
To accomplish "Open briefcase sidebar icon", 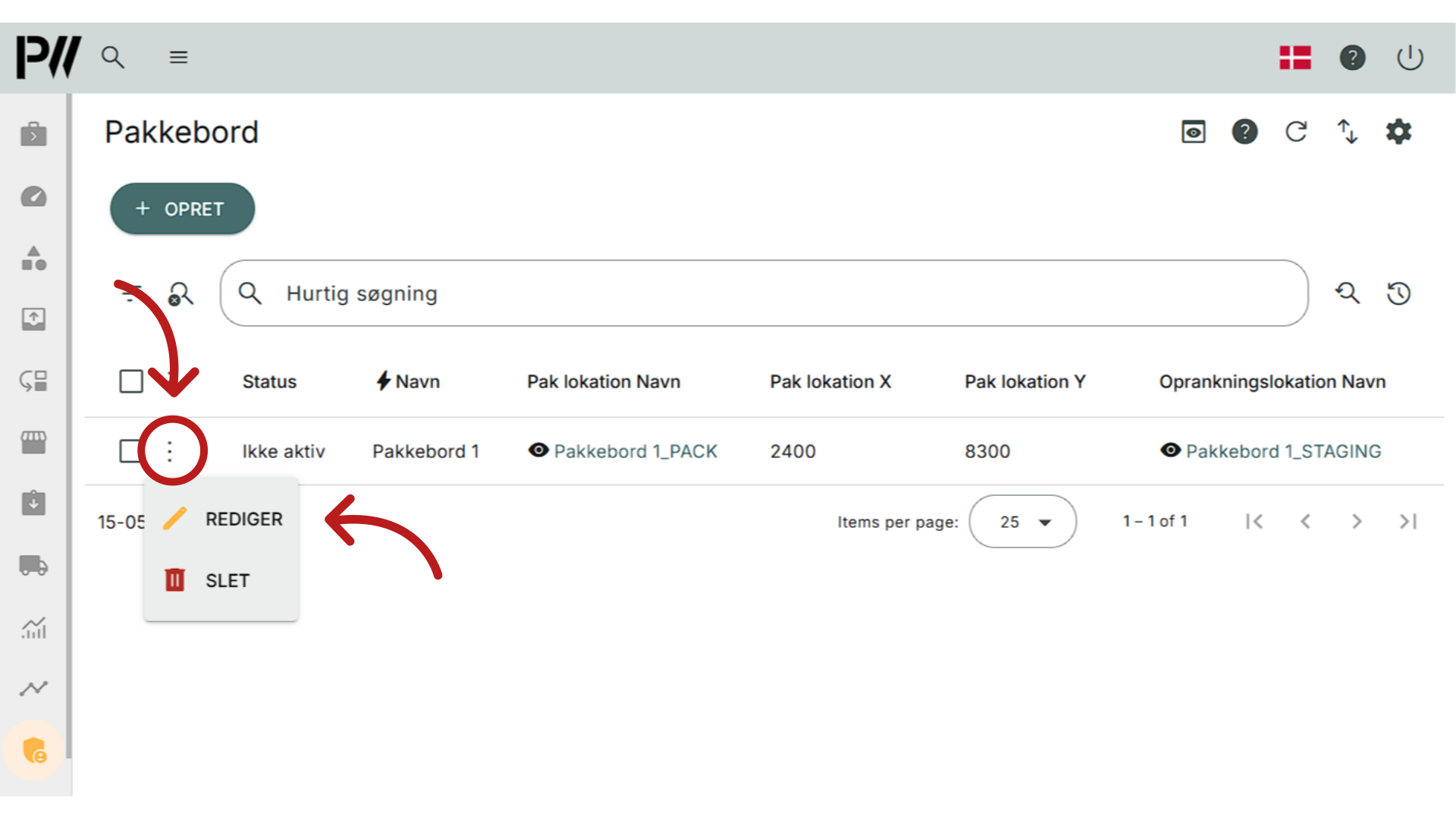I will (x=33, y=134).
